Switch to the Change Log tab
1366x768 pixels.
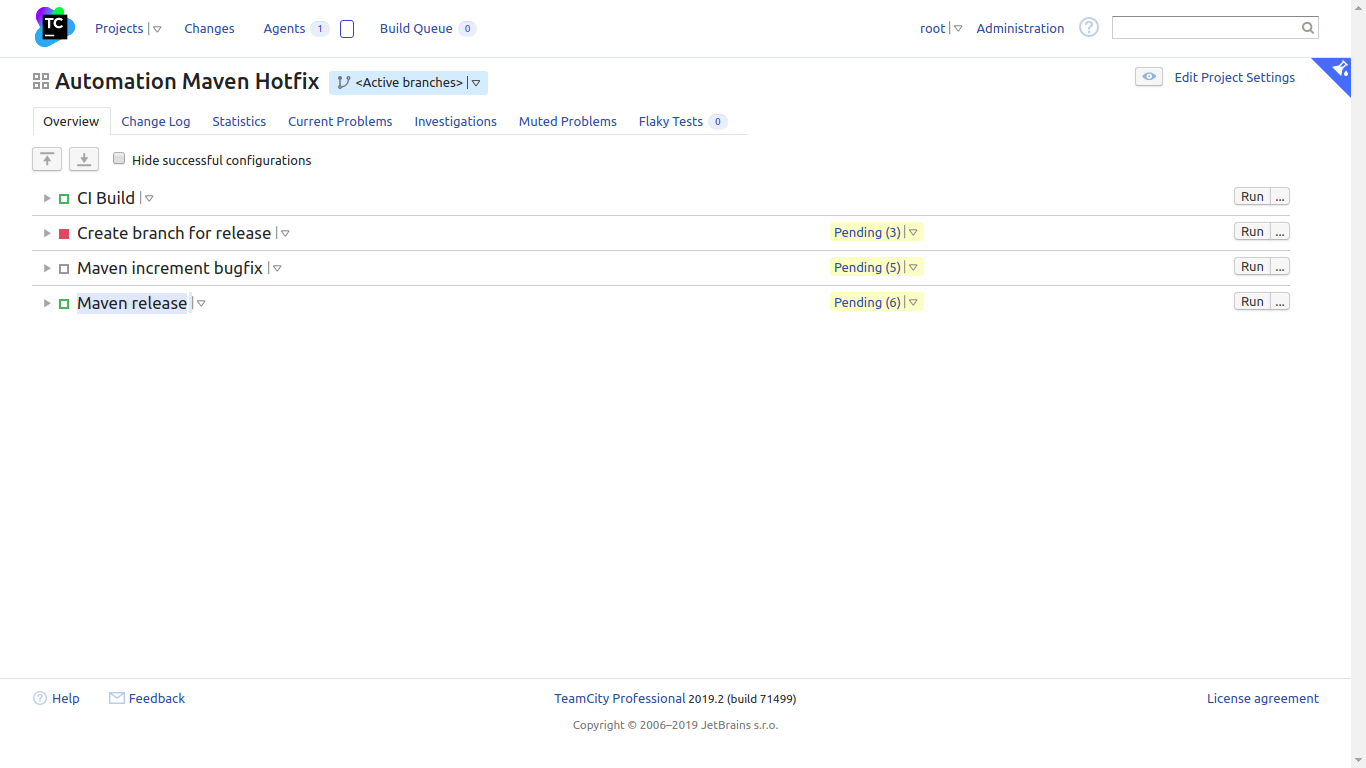(156, 121)
